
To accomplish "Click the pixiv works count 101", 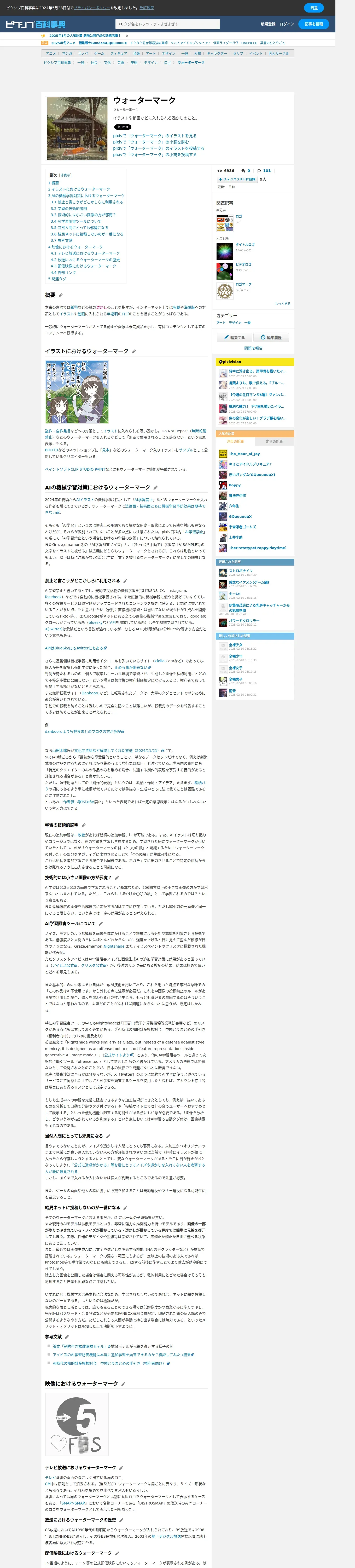I will [267, 171].
